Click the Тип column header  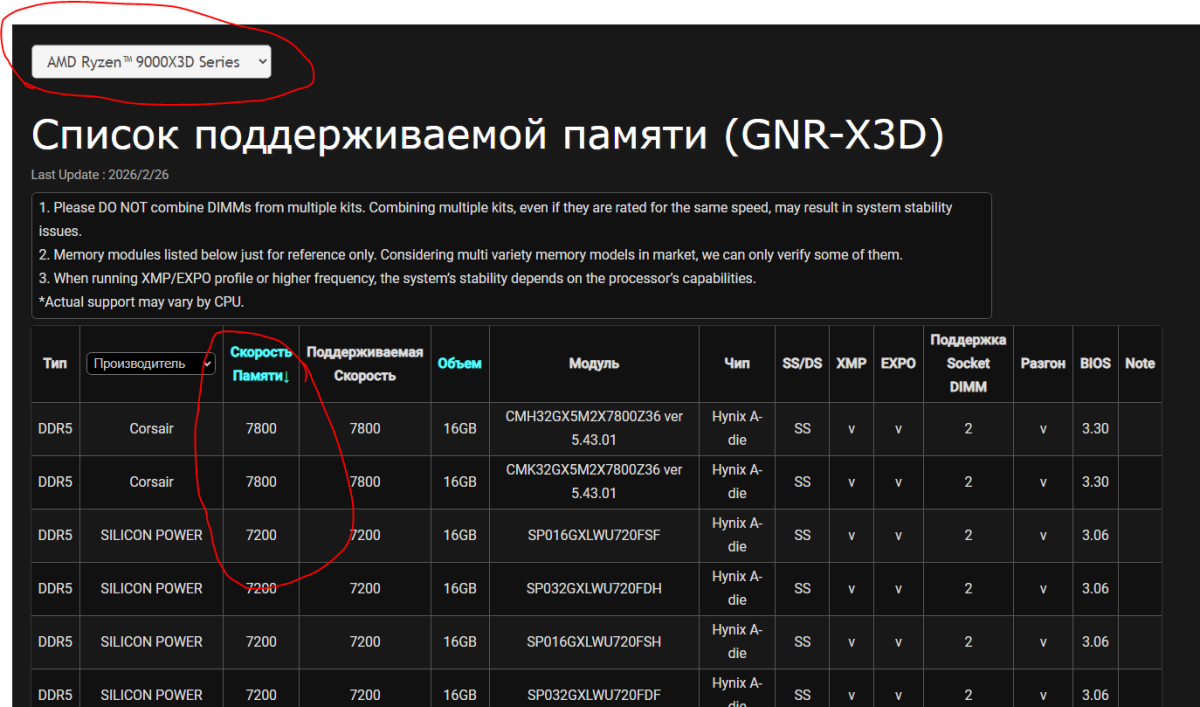(x=56, y=363)
